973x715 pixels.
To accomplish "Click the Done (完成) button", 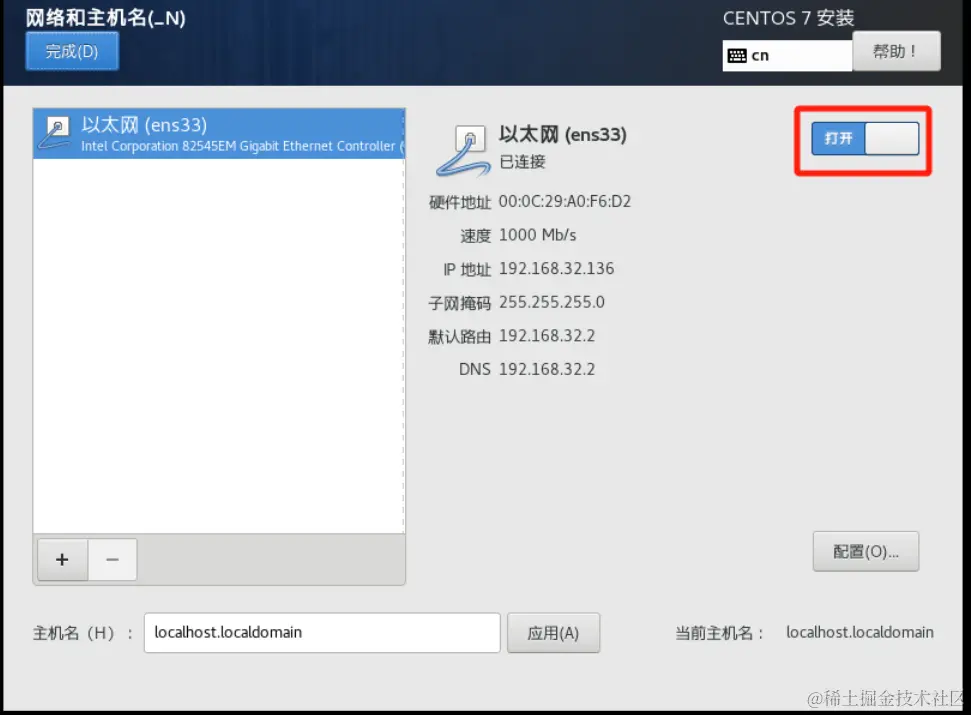I will [72, 52].
